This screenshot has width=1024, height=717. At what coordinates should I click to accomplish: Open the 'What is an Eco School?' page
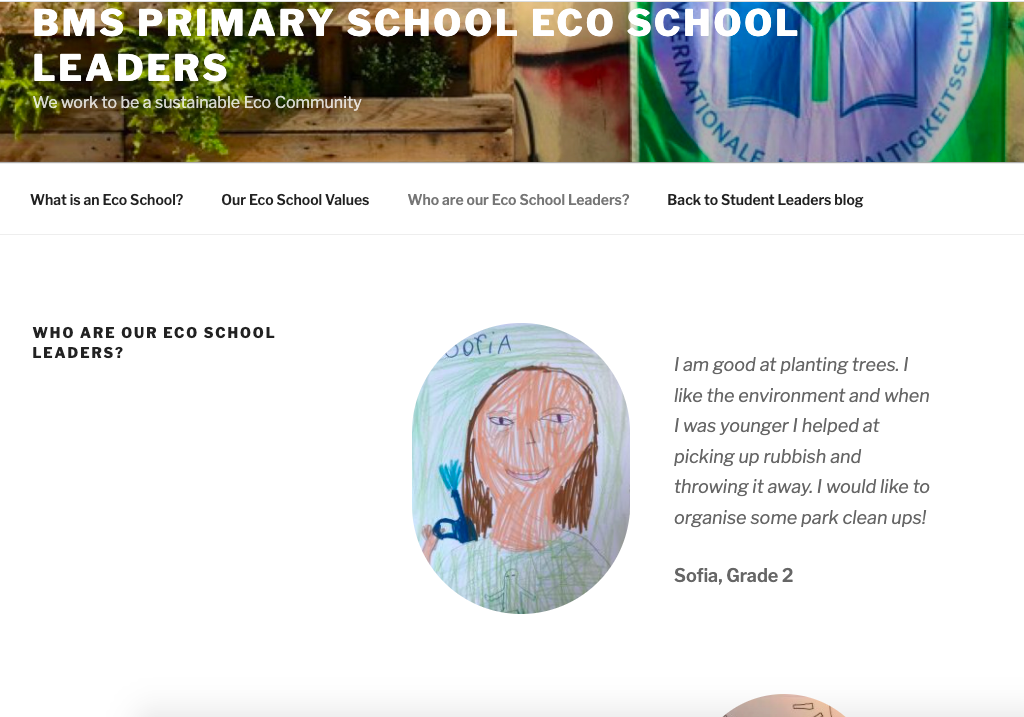107,200
